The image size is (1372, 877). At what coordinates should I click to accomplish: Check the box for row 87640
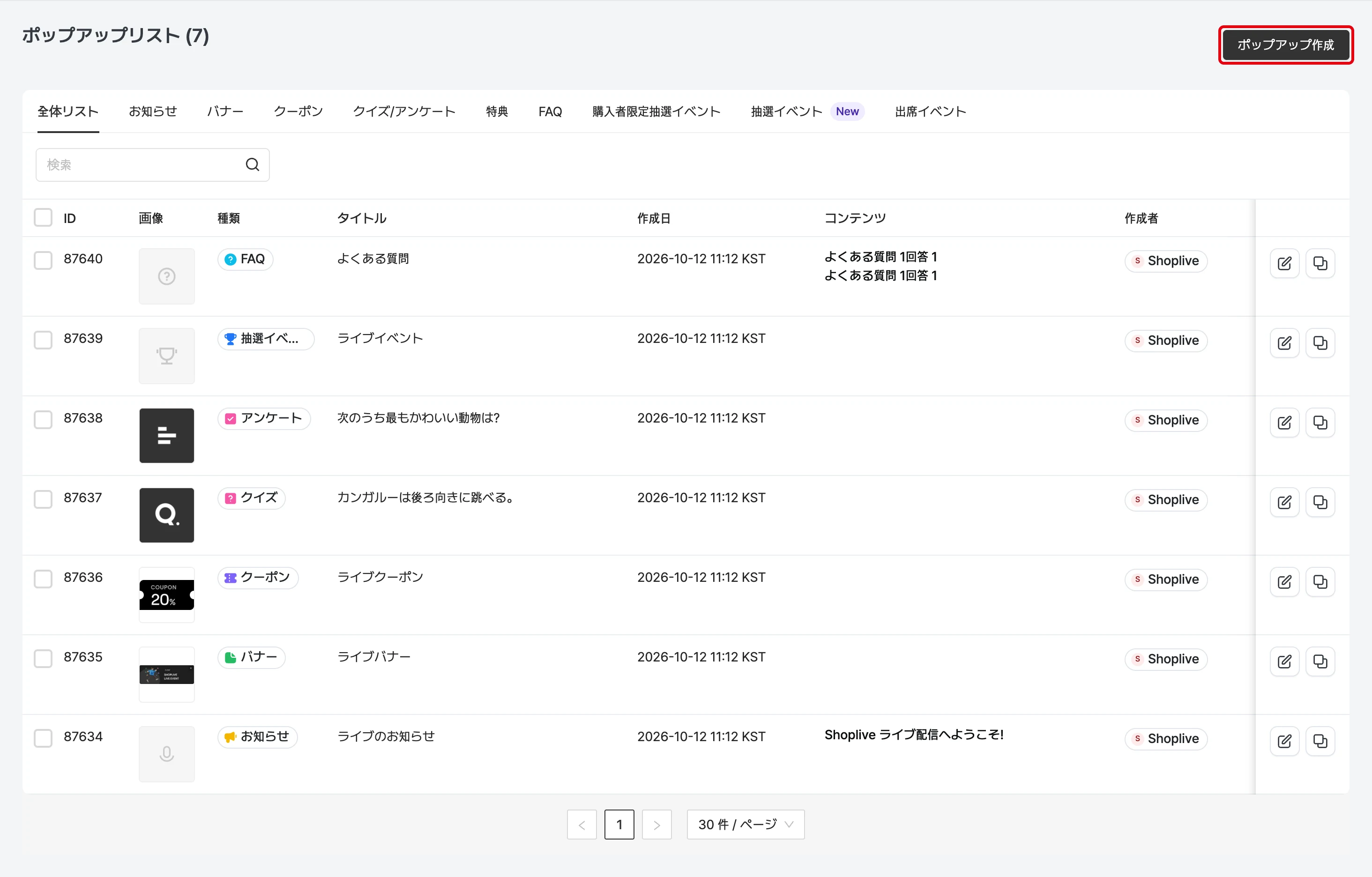[x=43, y=260]
